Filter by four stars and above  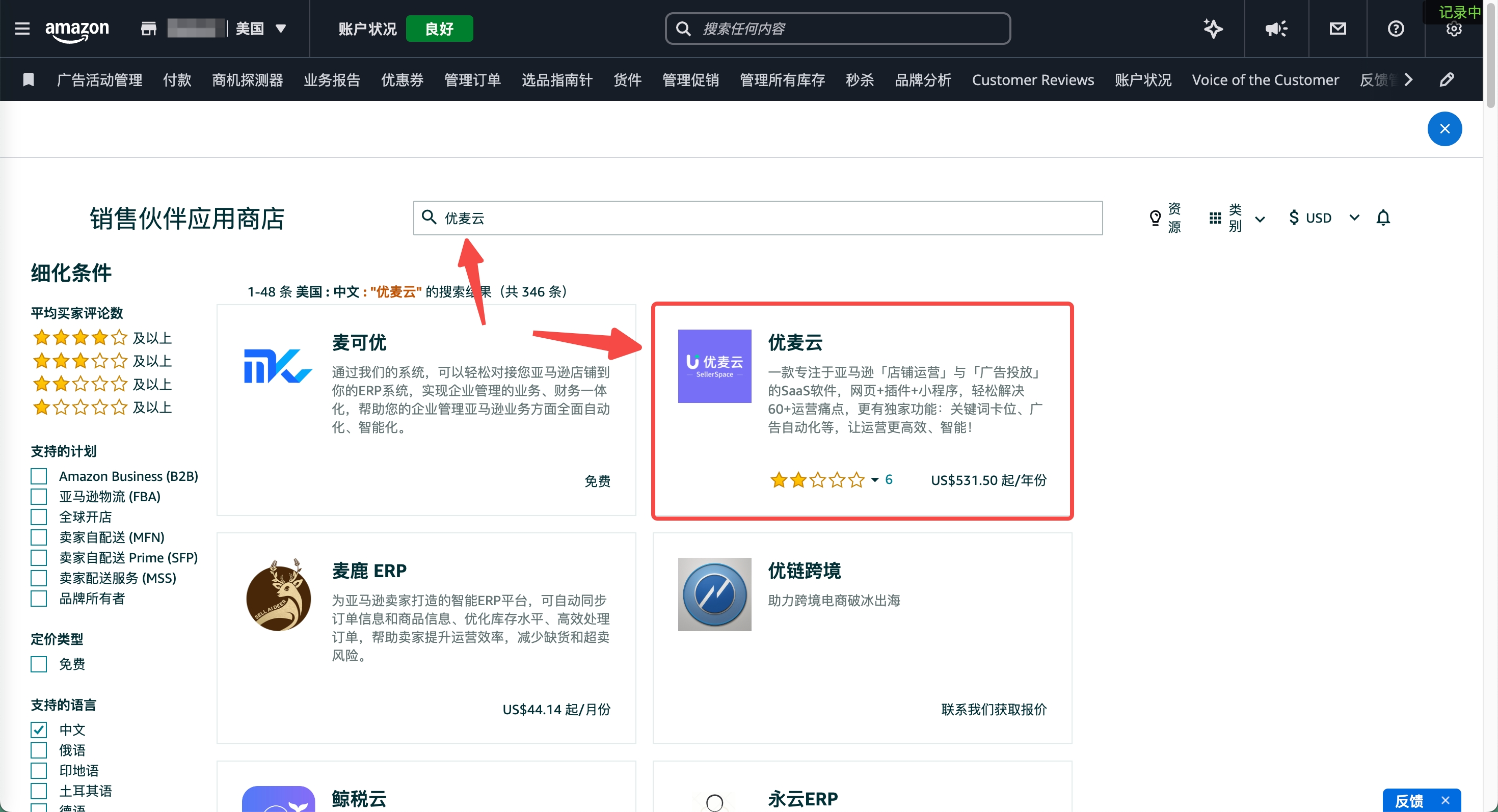(102, 338)
